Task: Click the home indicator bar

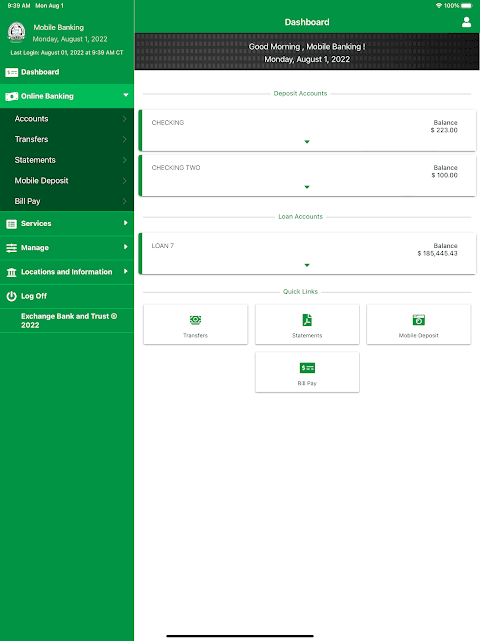Action: click(x=240, y=636)
